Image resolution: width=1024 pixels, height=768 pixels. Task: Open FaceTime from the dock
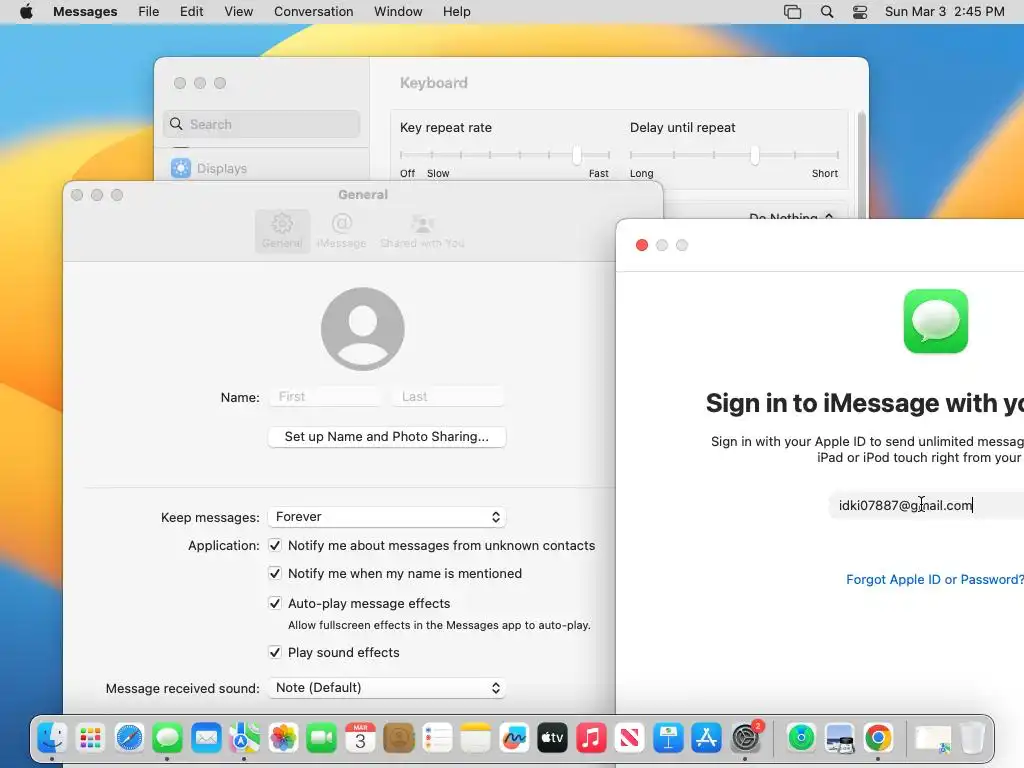[x=321, y=738]
